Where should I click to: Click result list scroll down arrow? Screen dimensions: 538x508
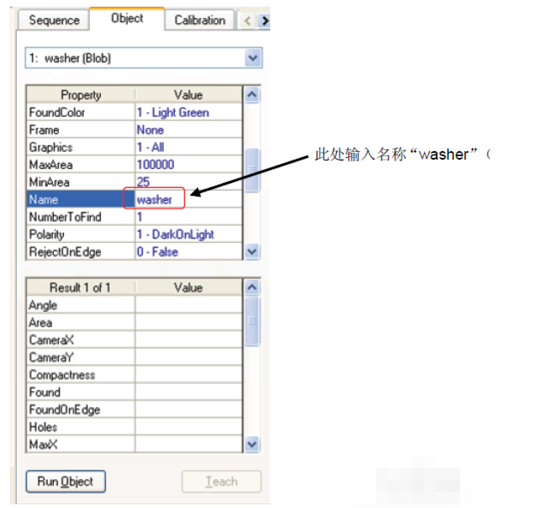coord(252,445)
